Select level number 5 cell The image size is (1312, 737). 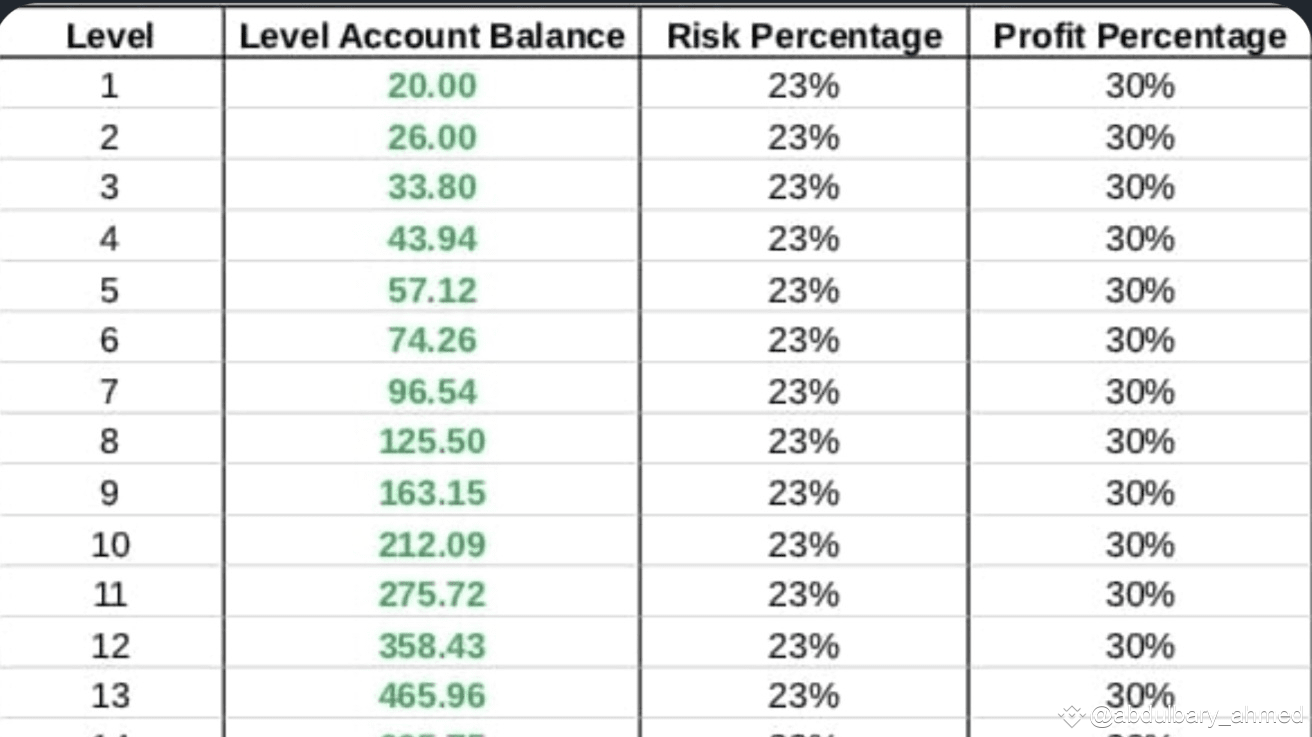point(109,290)
